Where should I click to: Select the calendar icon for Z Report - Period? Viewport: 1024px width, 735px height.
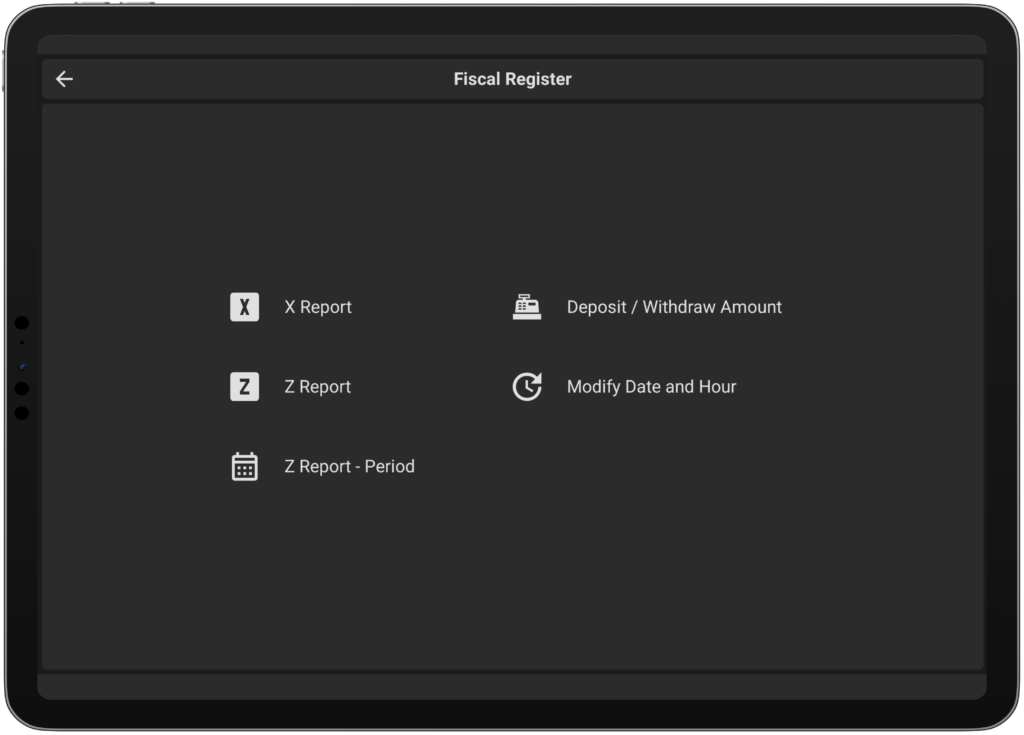coord(244,467)
